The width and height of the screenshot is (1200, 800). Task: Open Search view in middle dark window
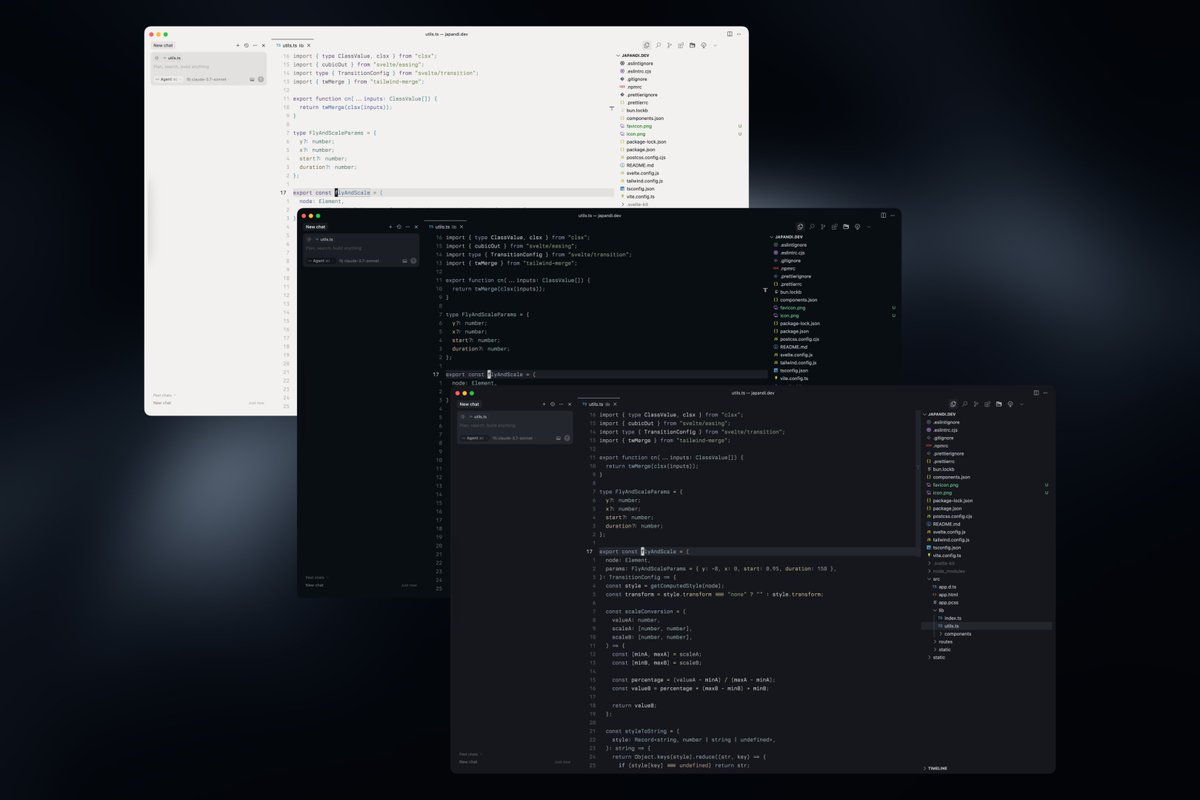(811, 227)
